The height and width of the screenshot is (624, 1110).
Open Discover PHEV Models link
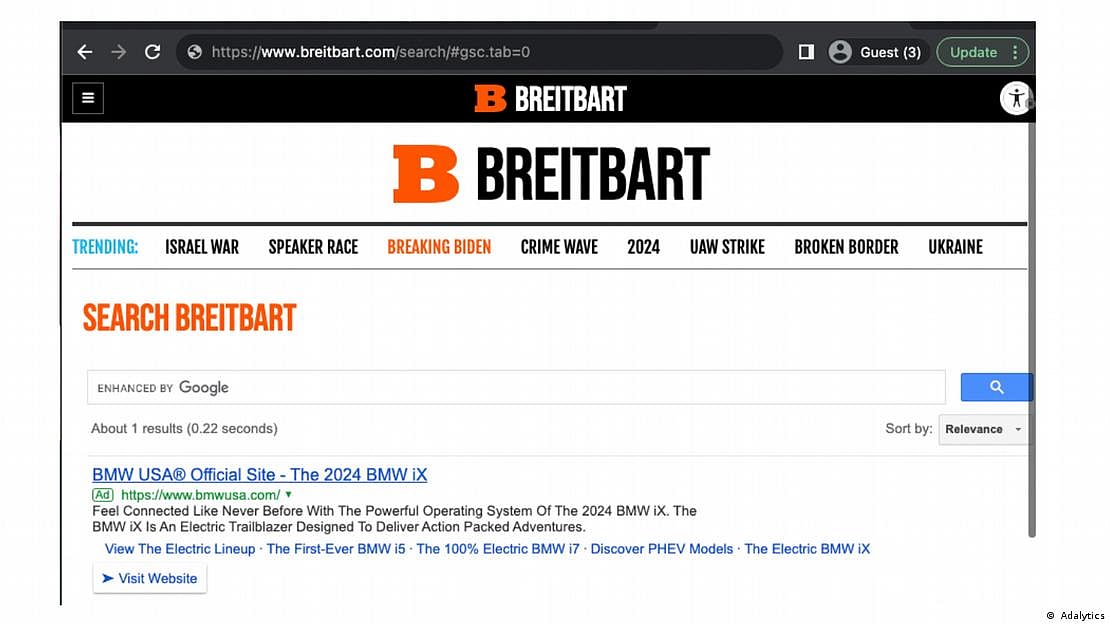[x=662, y=549]
